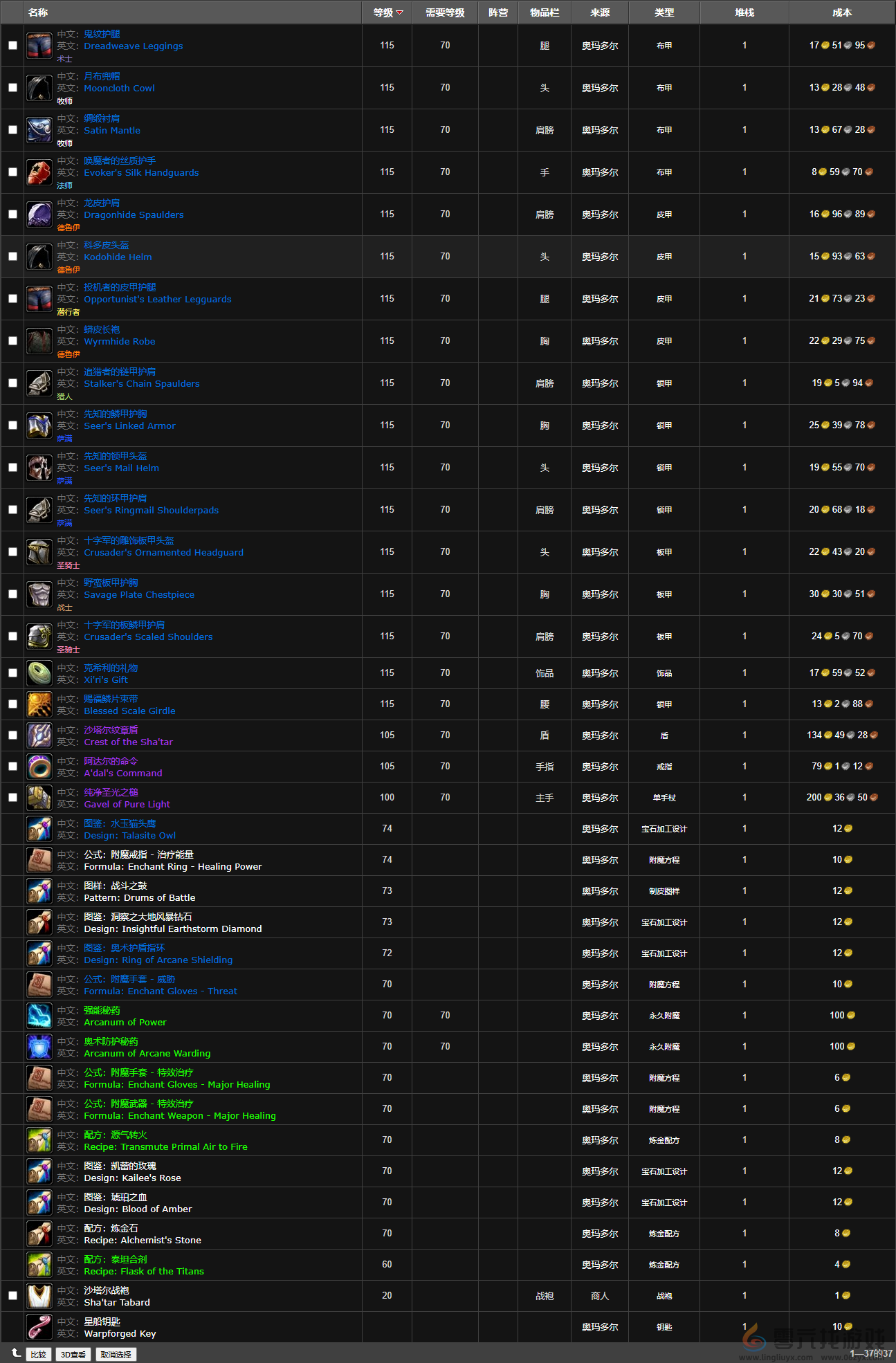Click the 3D查看 button

click(x=73, y=1354)
